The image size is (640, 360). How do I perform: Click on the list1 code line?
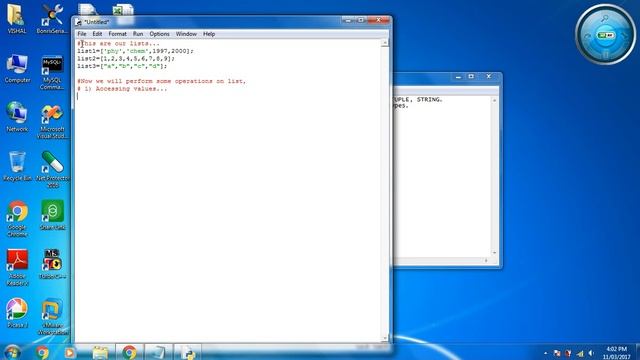point(135,51)
